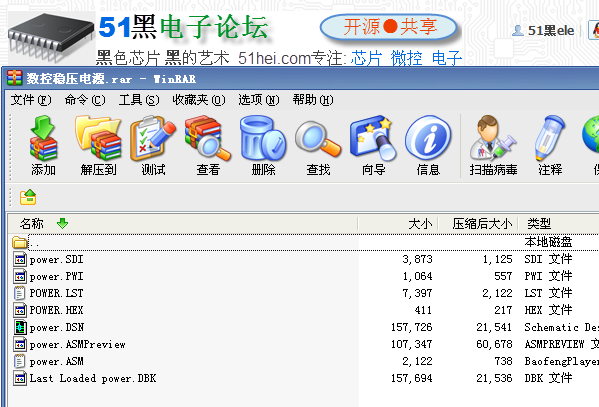Select the Last Loaded power.DBK file name

click(93, 378)
